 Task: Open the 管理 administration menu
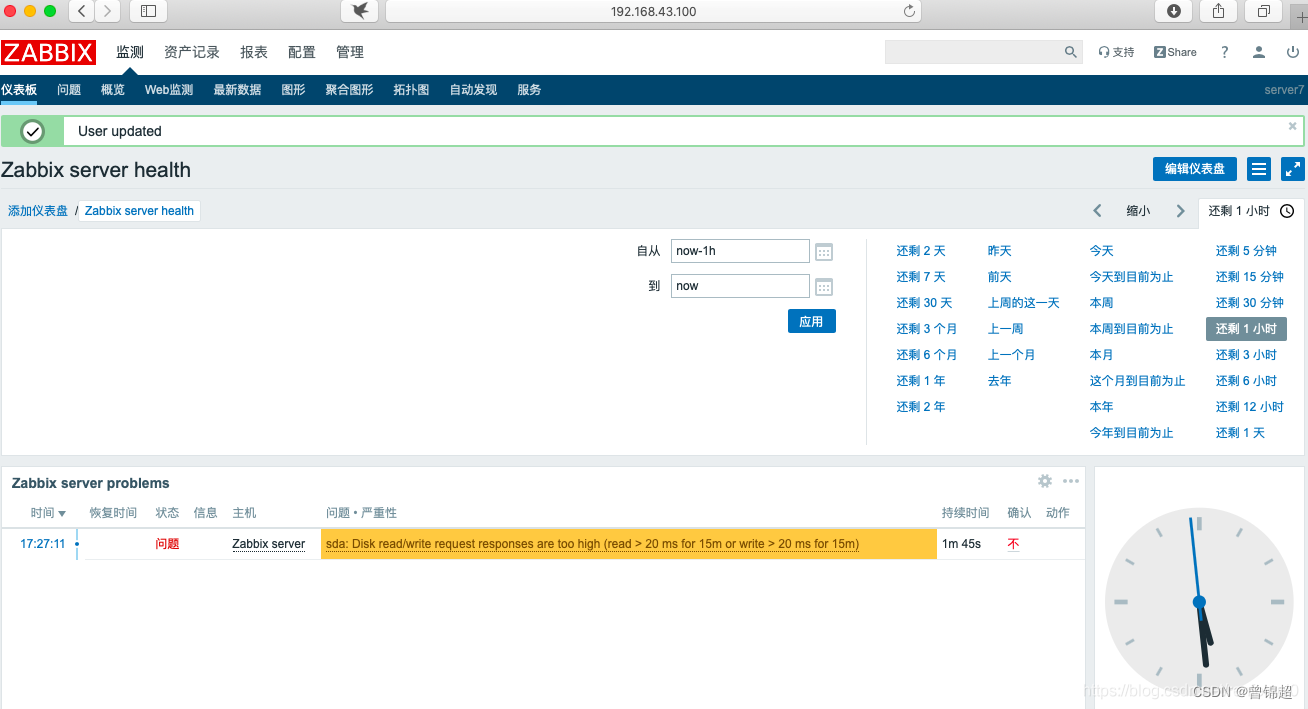pyautogui.click(x=350, y=52)
